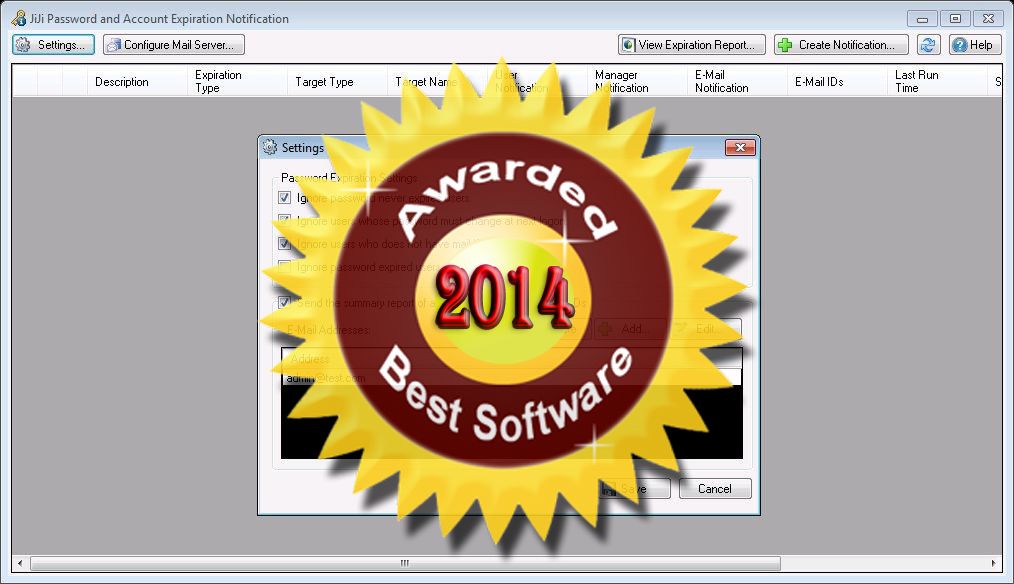The image size is (1014, 584).
Task: Sort by Expiration Type column header
Action: [237, 81]
